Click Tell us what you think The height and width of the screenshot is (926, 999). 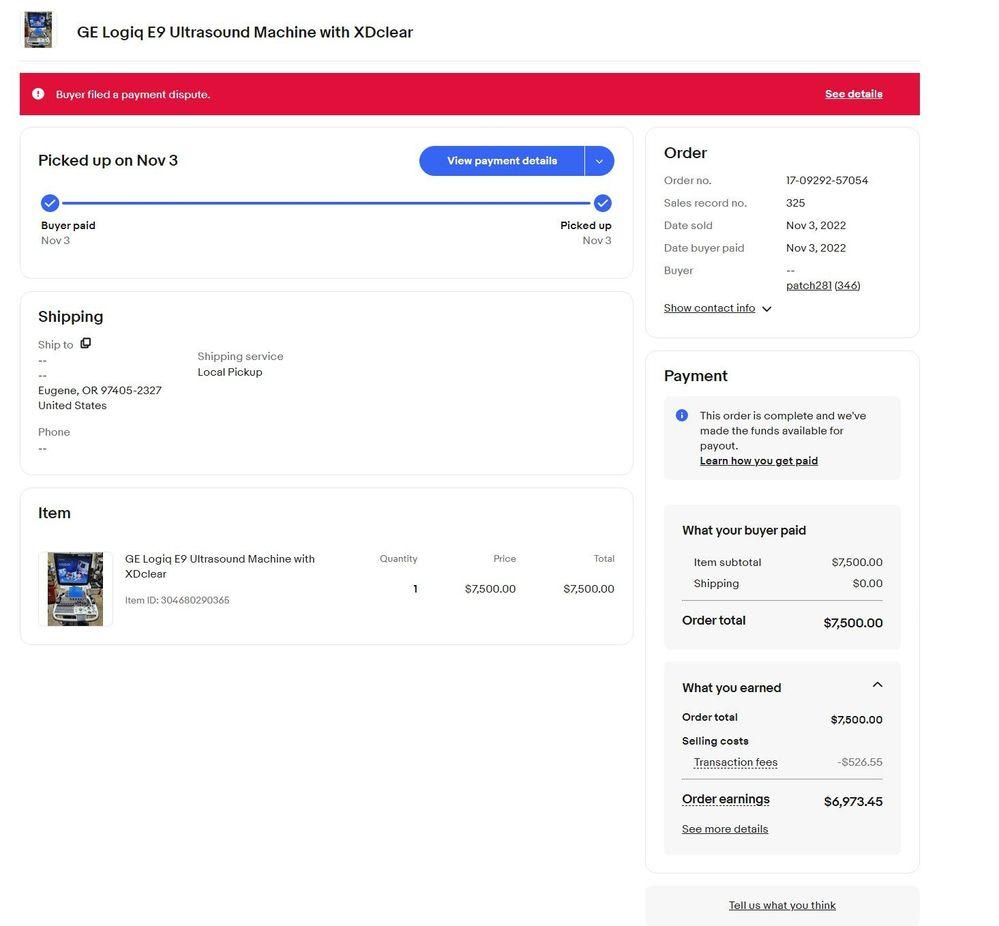782,905
